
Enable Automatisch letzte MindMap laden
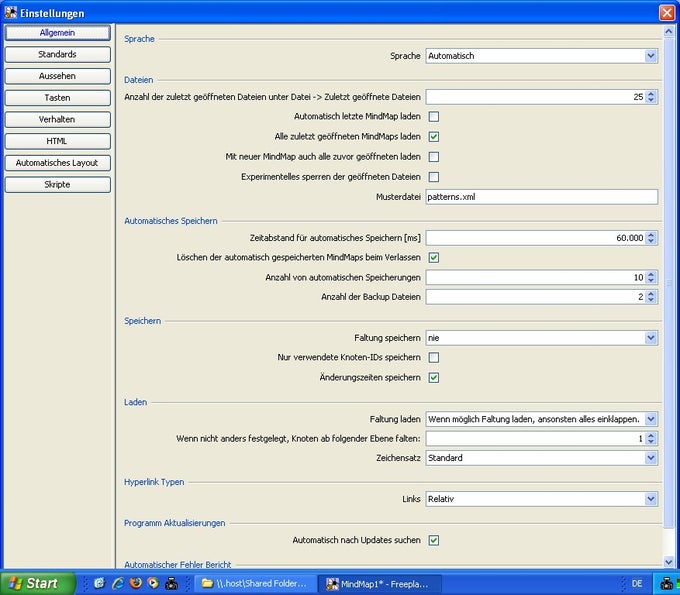(434, 117)
